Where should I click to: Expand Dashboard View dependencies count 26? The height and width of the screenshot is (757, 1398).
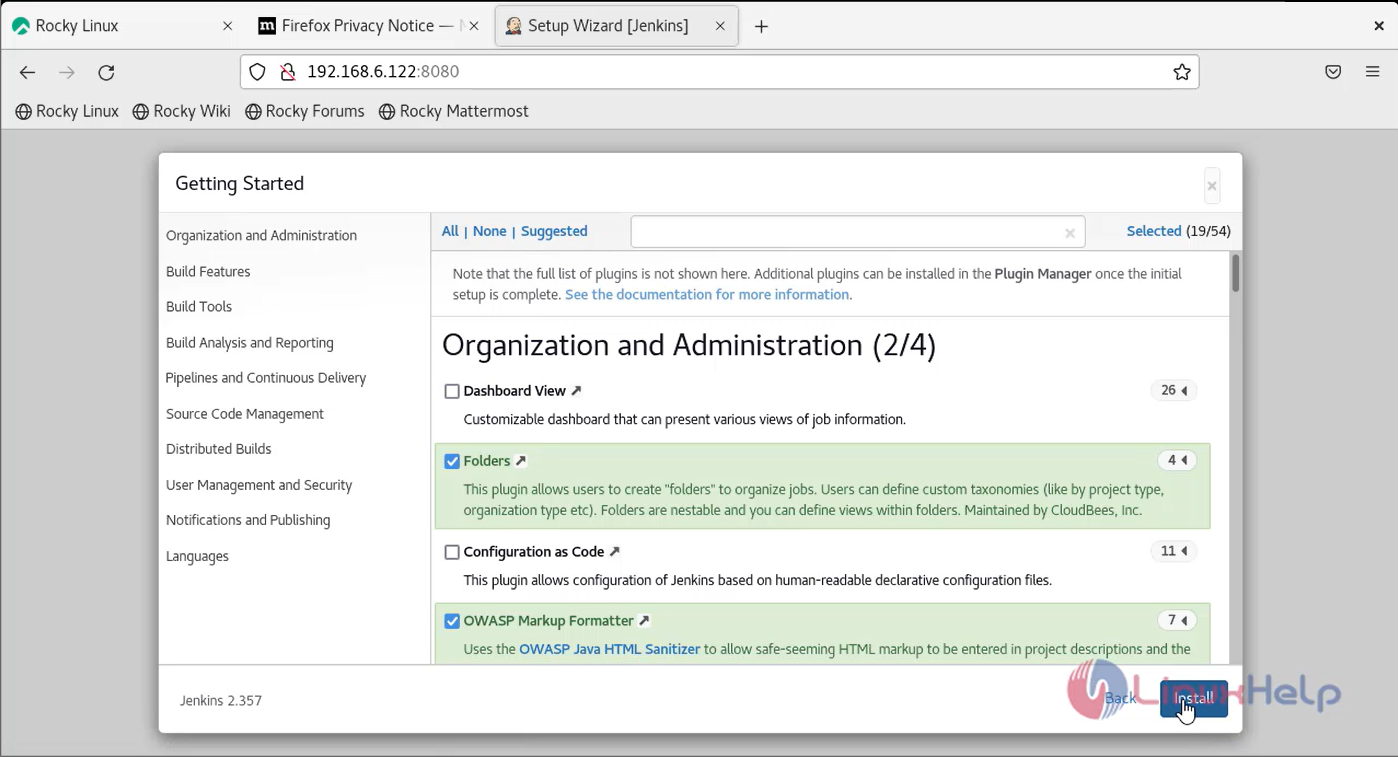1174,390
